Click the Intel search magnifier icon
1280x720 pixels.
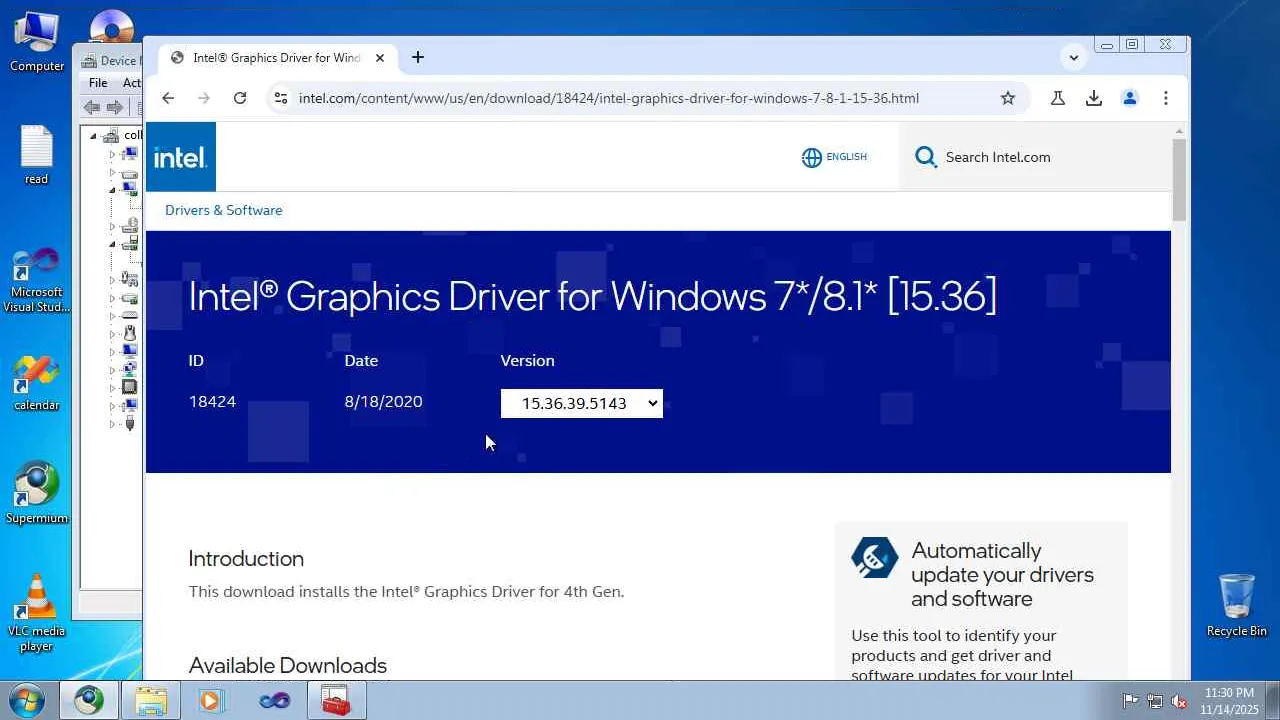point(926,157)
